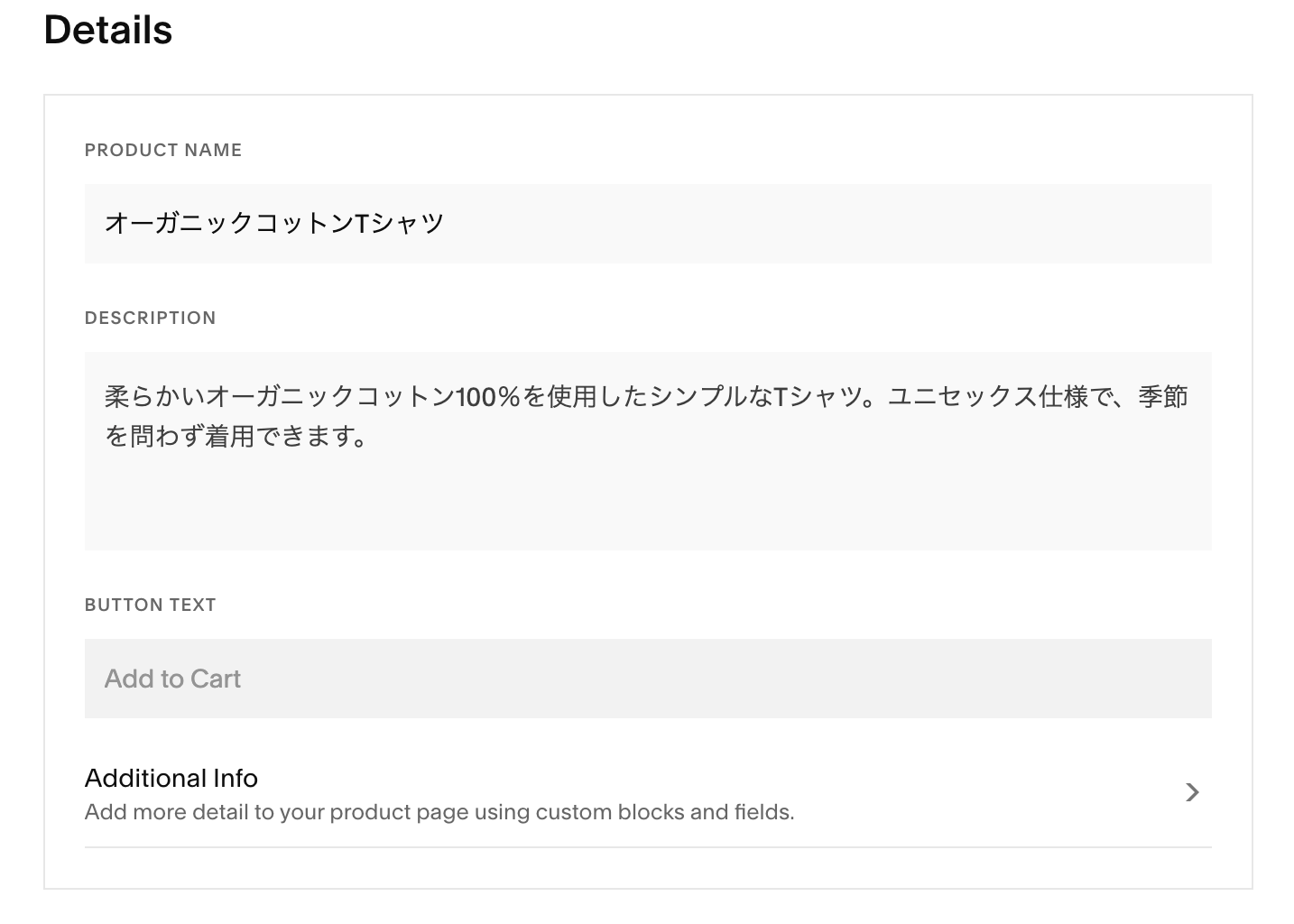This screenshot has width=1294, height=924.
Task: Click the 'Add to Cart' placeholder text
Action: [172, 679]
